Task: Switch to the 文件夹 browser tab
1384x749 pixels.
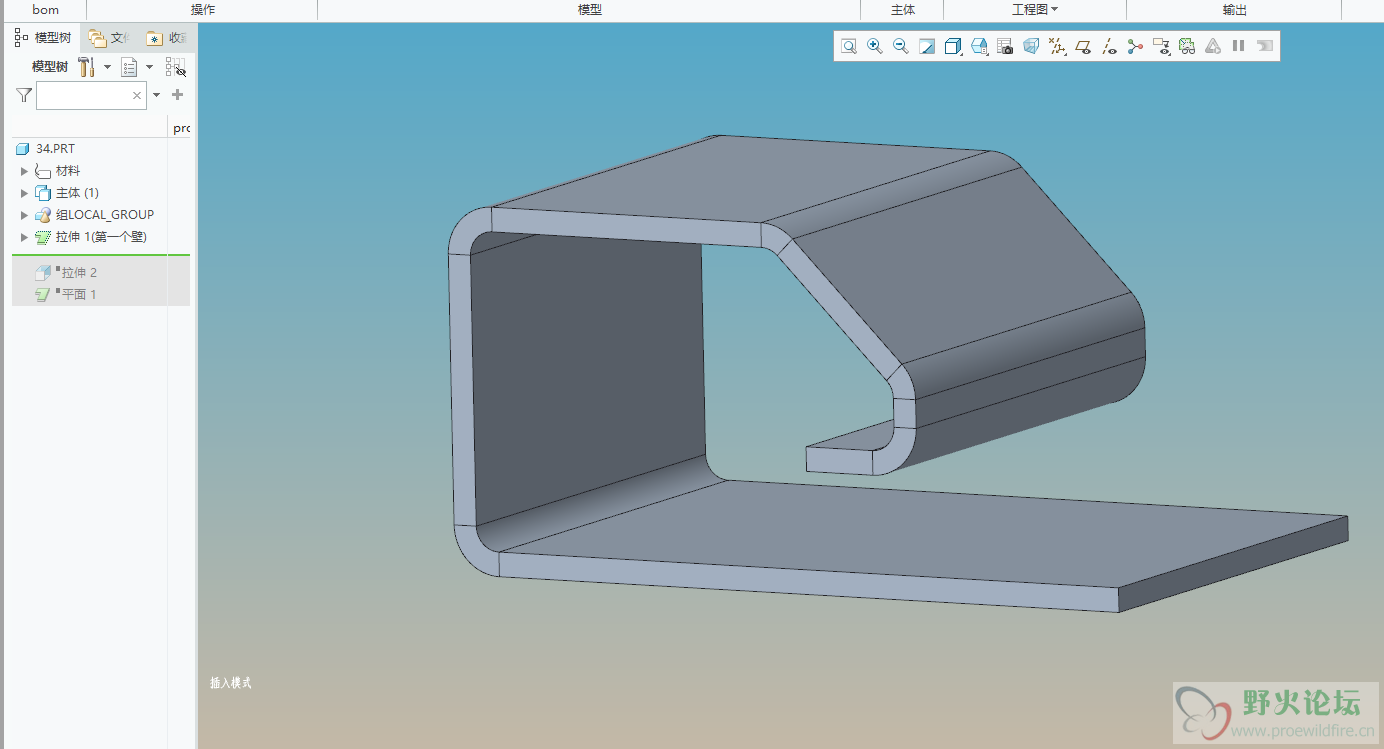Action: (109, 38)
